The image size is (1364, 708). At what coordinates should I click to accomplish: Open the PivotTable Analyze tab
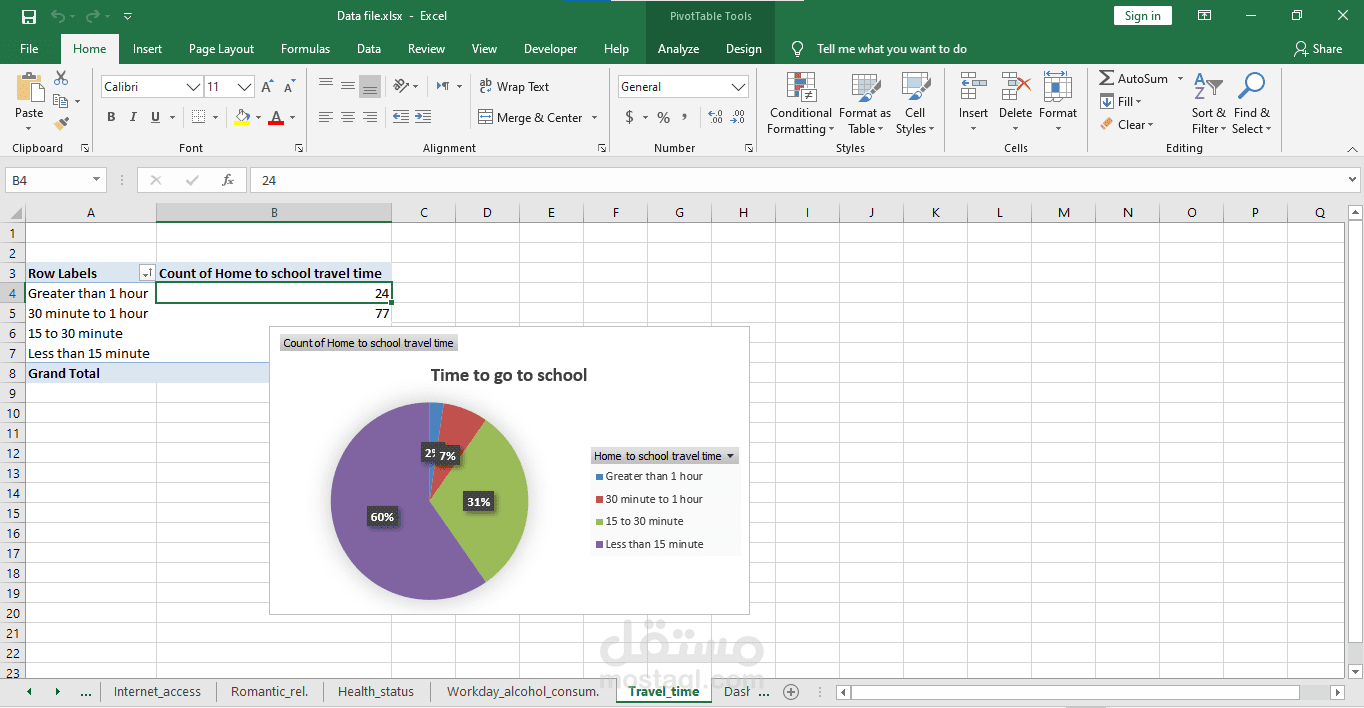pyautogui.click(x=678, y=48)
